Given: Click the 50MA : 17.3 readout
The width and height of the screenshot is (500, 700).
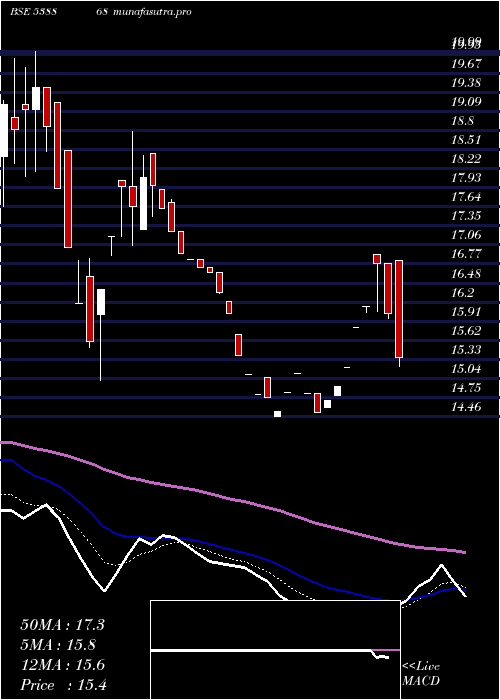Looking at the screenshot, I should [x=62, y=625].
